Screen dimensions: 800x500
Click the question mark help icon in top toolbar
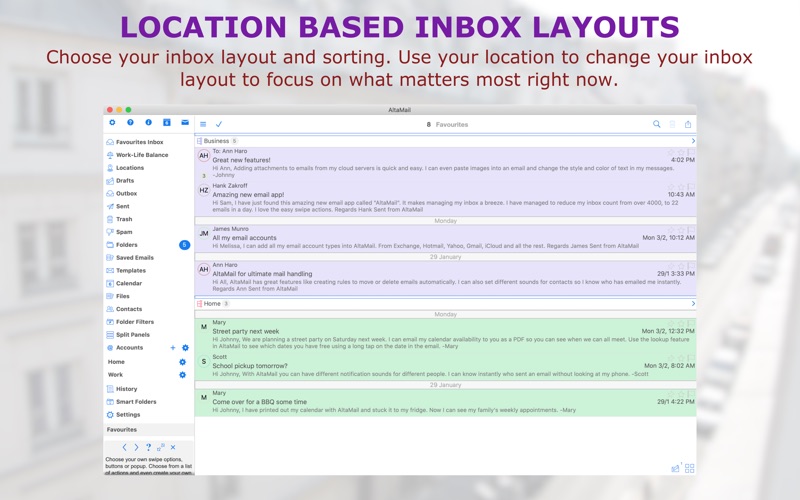point(130,122)
